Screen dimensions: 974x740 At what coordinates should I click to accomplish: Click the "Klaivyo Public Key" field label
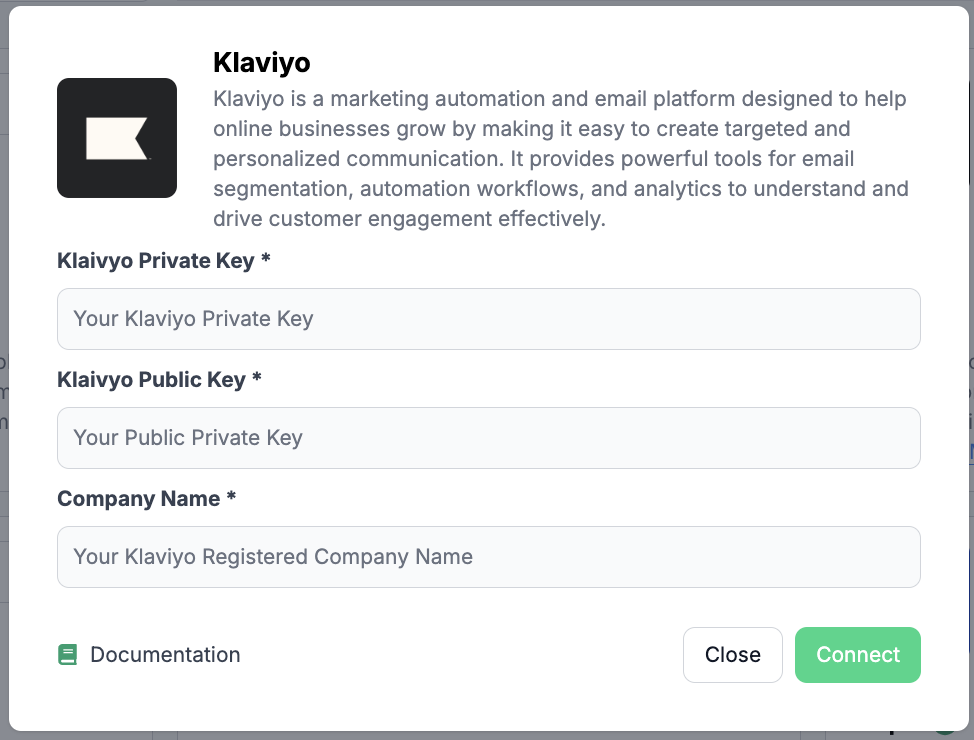[x=151, y=380]
